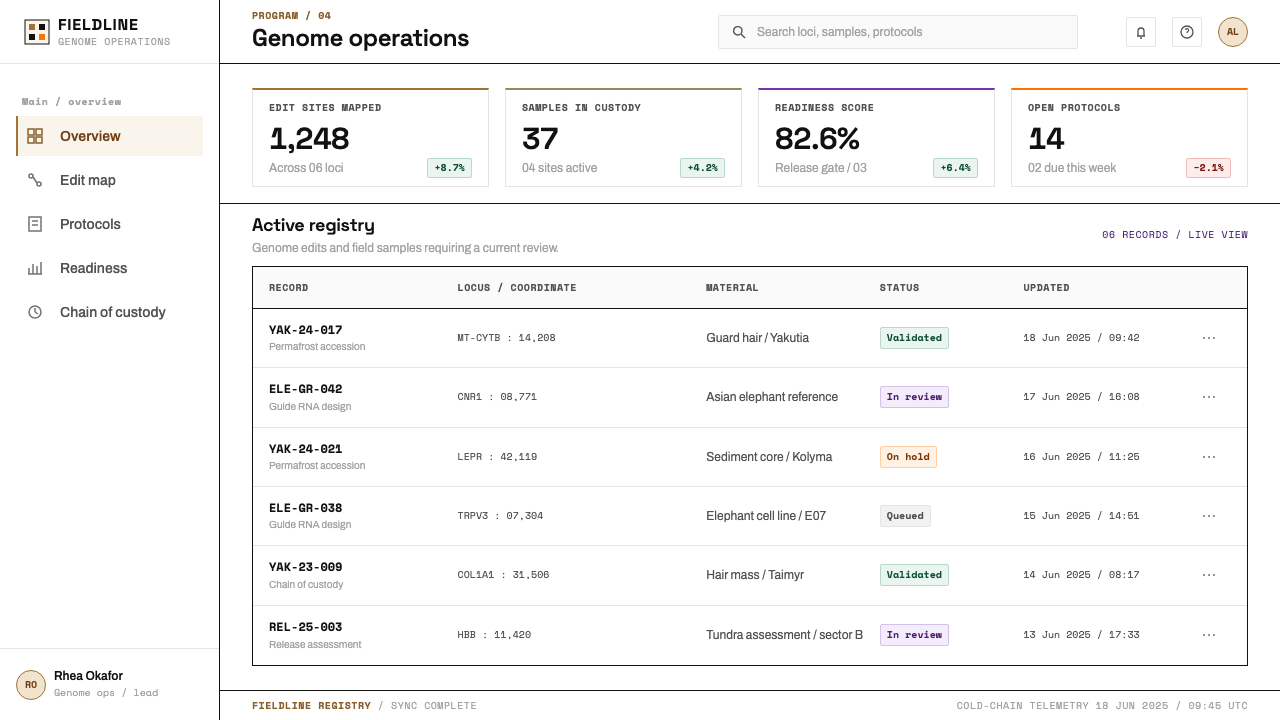Click the Readiness bar chart icon
This screenshot has height=720, width=1280.
coord(35,268)
